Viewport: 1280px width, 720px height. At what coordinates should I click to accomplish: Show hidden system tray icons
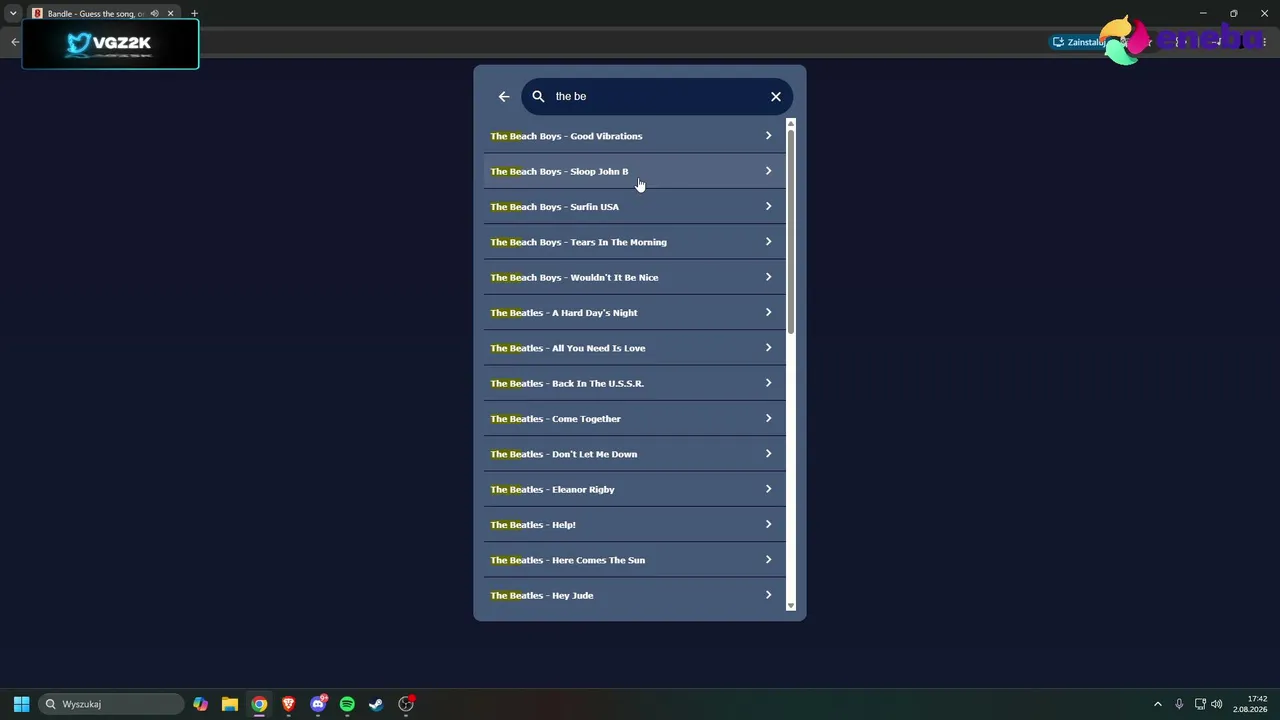tap(1158, 704)
